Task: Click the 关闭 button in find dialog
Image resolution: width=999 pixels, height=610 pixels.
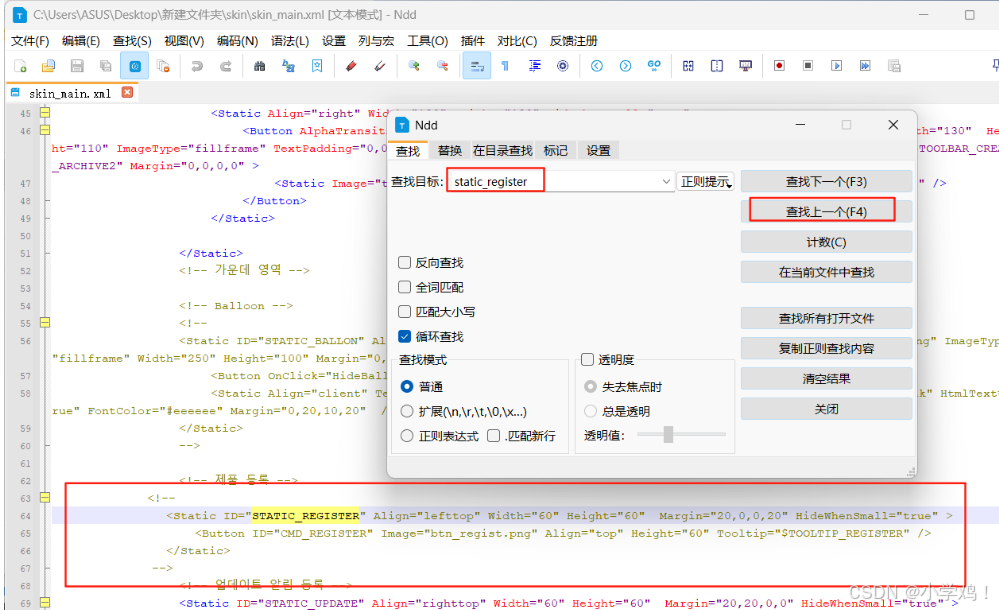Action: 826,409
